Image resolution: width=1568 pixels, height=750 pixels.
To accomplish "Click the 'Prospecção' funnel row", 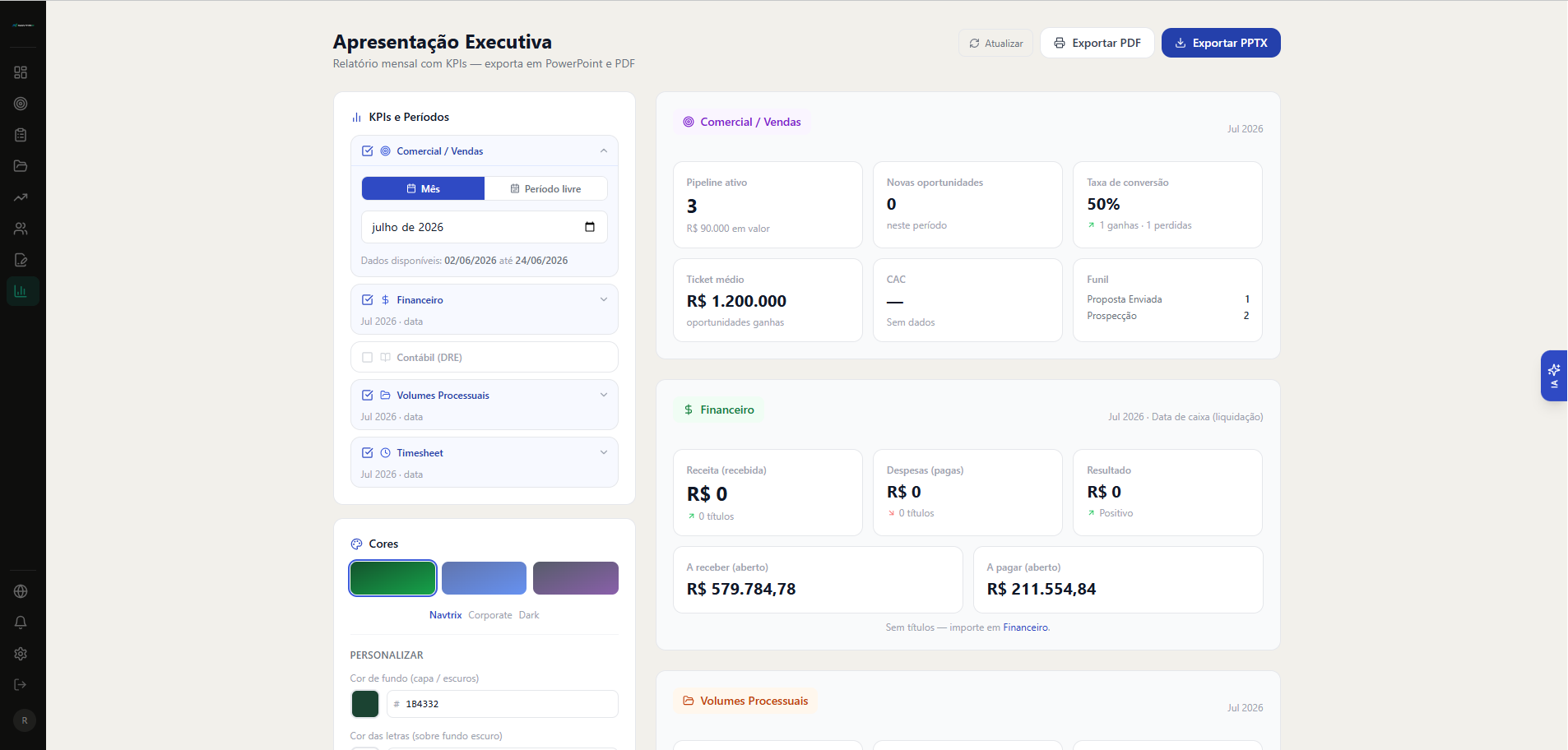I will pos(1168,316).
